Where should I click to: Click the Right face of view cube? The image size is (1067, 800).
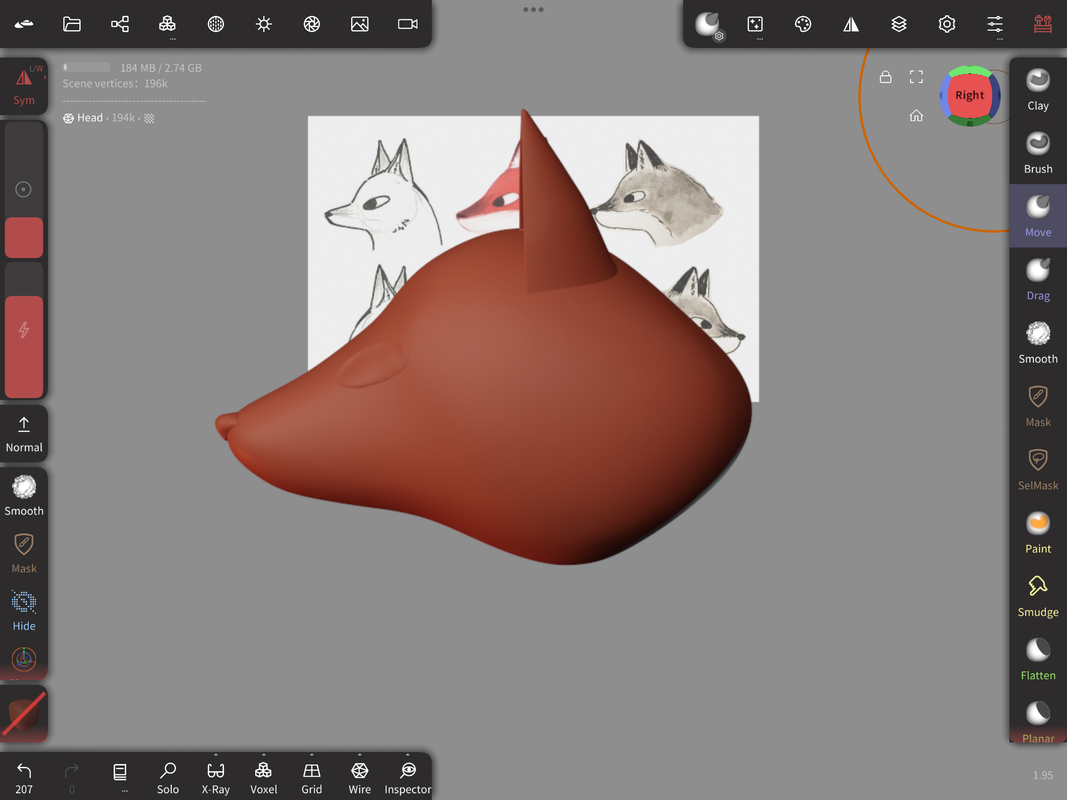point(969,96)
